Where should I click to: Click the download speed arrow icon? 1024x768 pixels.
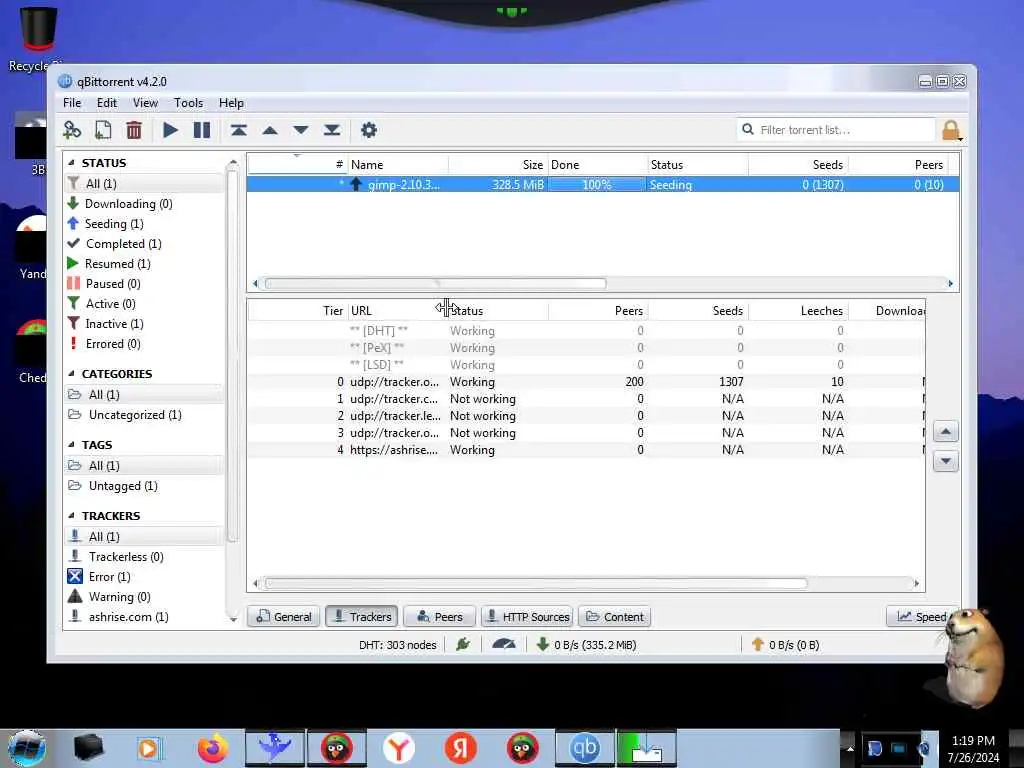pyautogui.click(x=542, y=645)
